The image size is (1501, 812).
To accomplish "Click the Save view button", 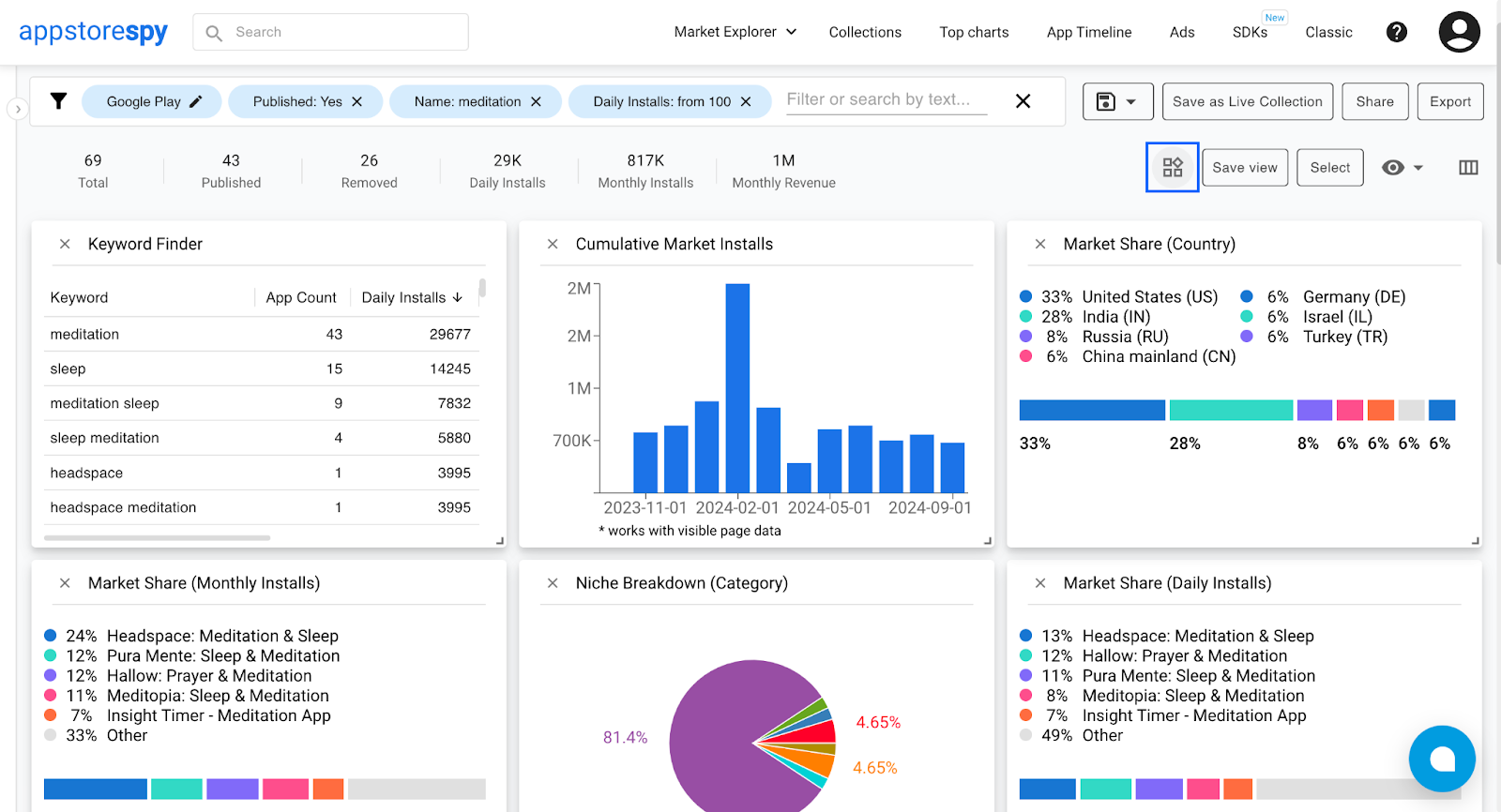I will (1245, 168).
